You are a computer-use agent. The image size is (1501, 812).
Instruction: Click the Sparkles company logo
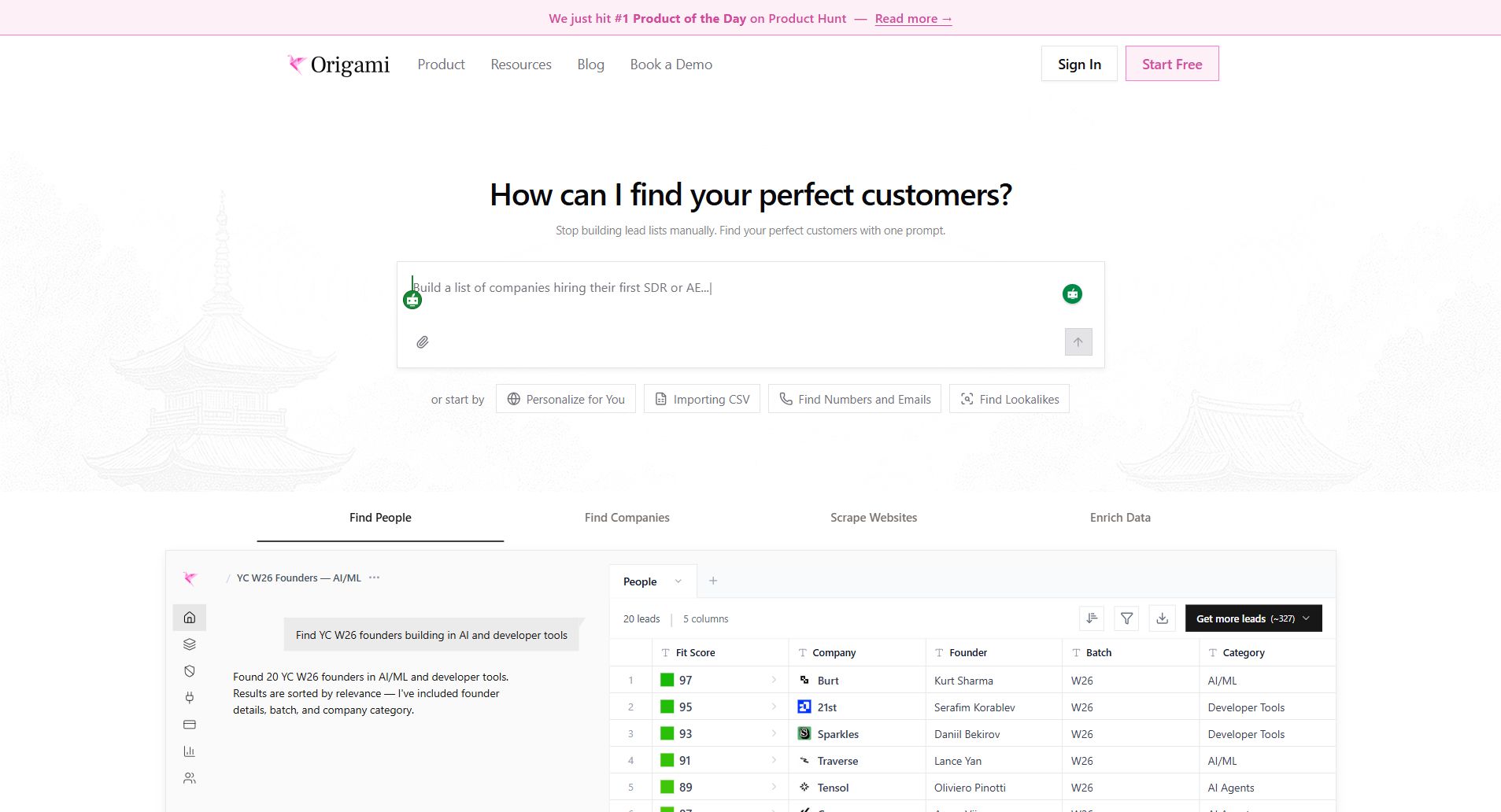pos(804,733)
